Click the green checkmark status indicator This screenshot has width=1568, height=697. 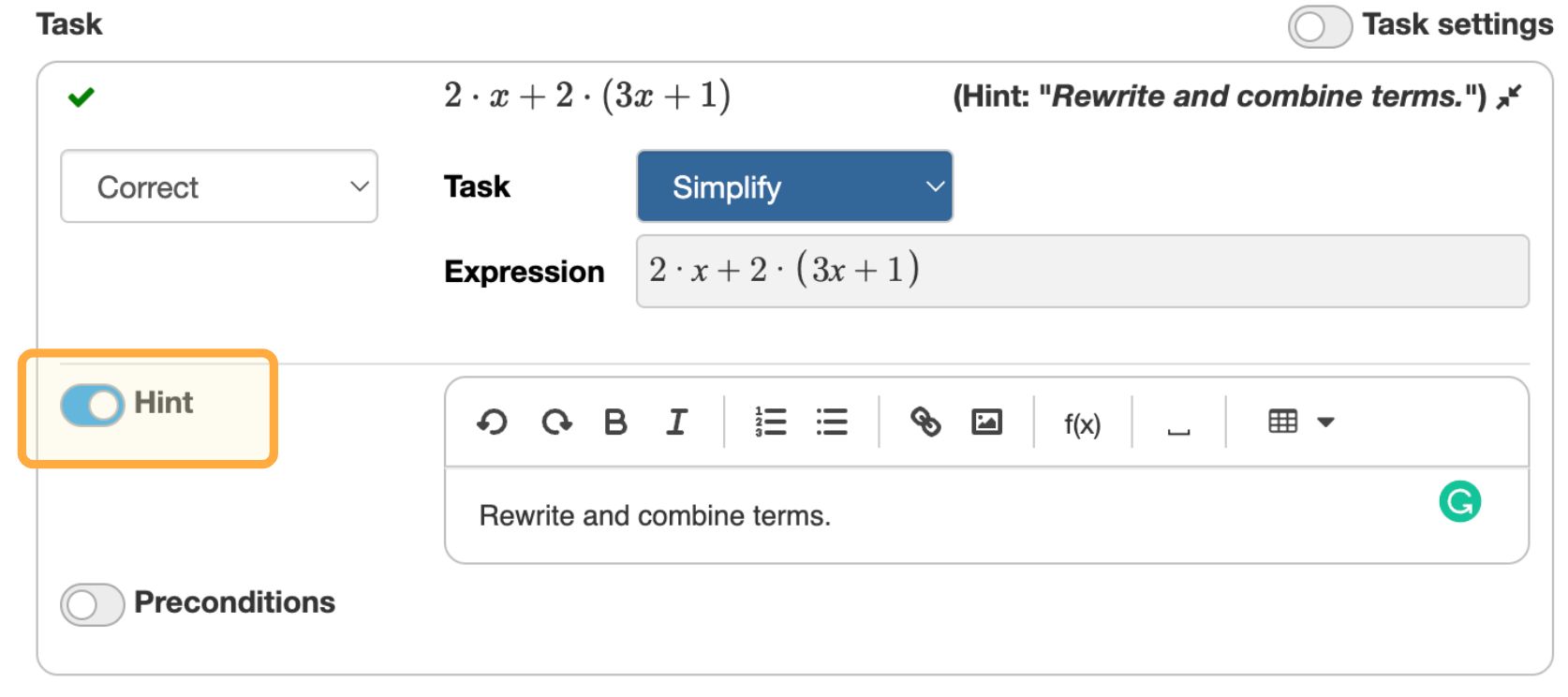pyautogui.click(x=81, y=96)
